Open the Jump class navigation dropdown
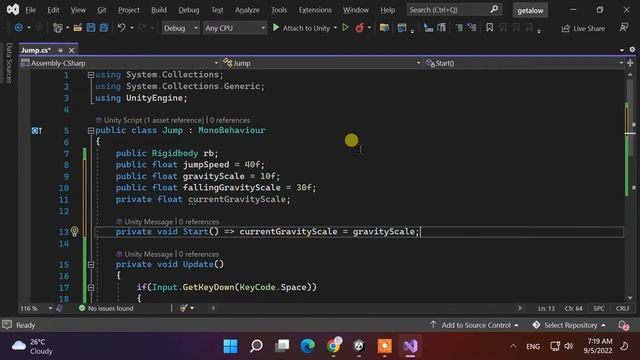Viewport: 640px width, 360px height. tap(322, 63)
